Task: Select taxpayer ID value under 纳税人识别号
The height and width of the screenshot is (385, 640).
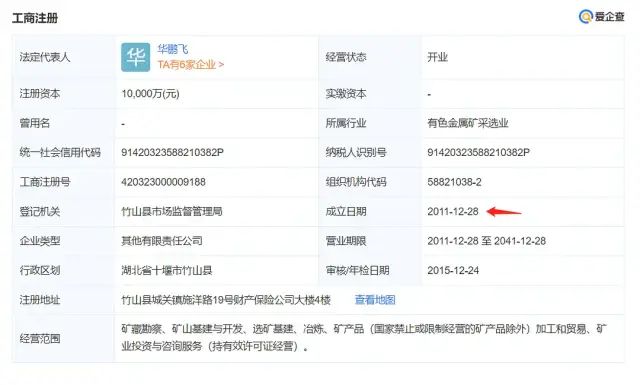Action: click(x=478, y=153)
